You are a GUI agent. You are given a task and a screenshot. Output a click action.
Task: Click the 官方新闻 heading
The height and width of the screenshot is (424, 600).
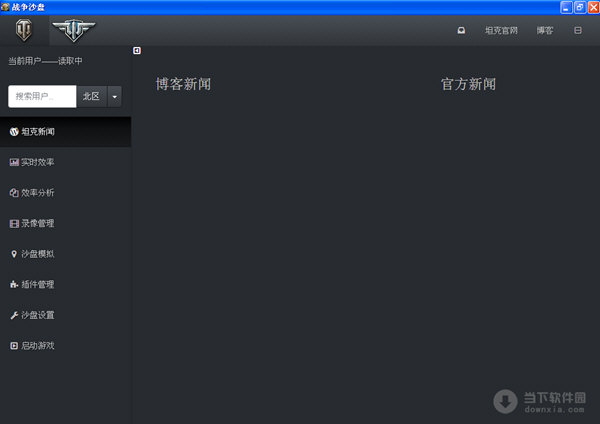pyautogui.click(x=468, y=84)
